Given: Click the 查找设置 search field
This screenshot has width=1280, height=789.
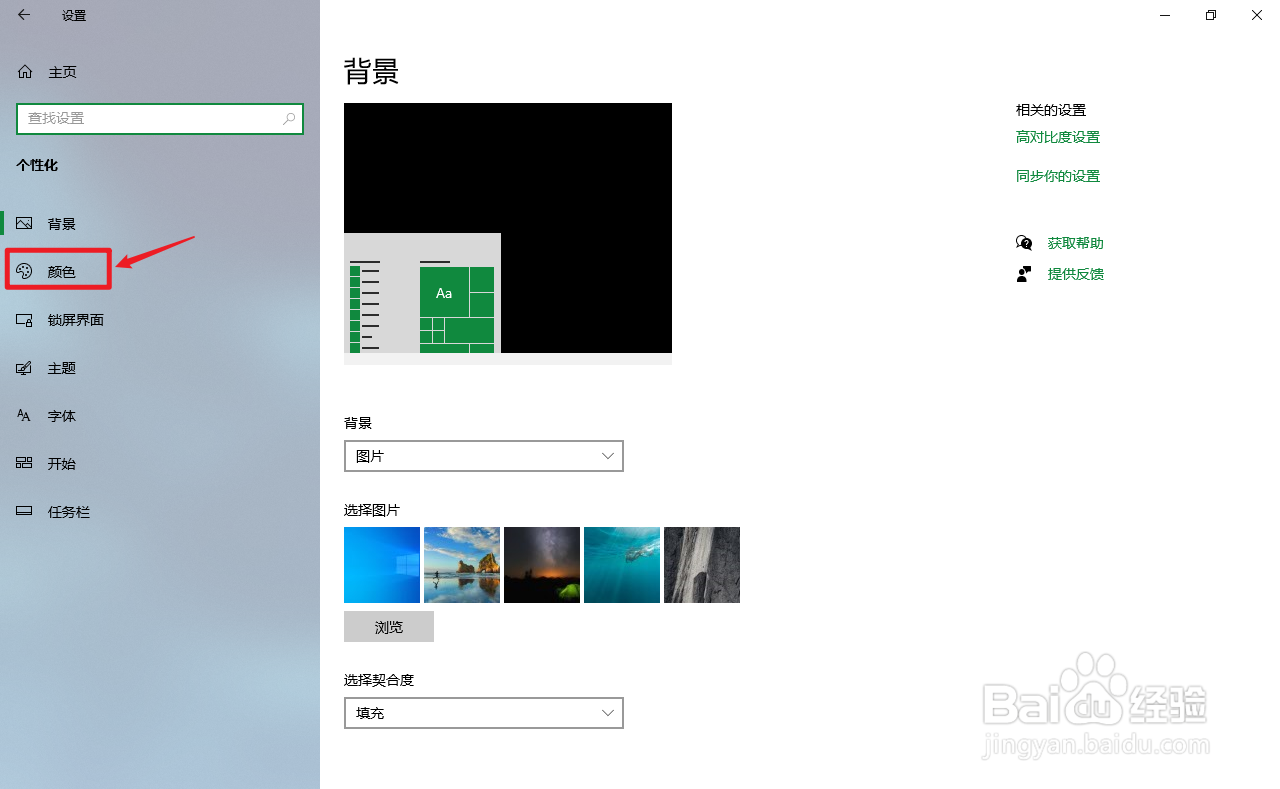Looking at the screenshot, I should tap(160, 118).
